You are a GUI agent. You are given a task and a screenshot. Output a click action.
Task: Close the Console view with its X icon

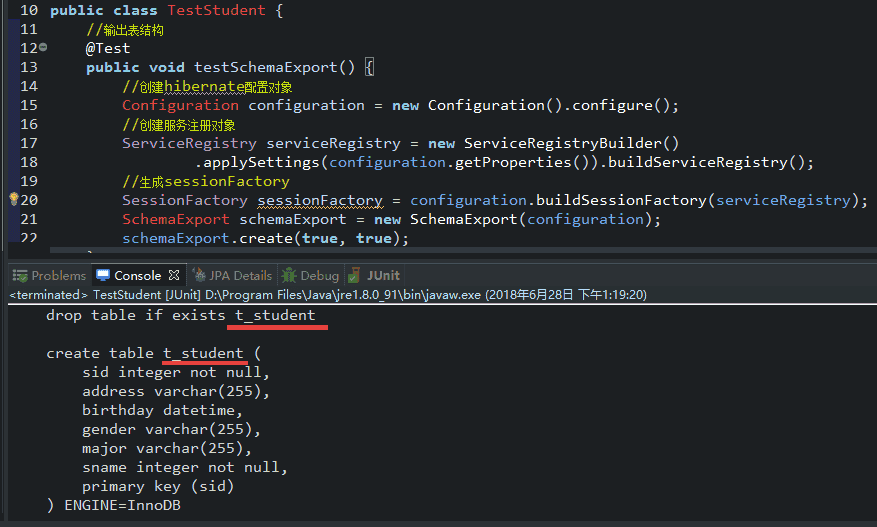tap(174, 275)
